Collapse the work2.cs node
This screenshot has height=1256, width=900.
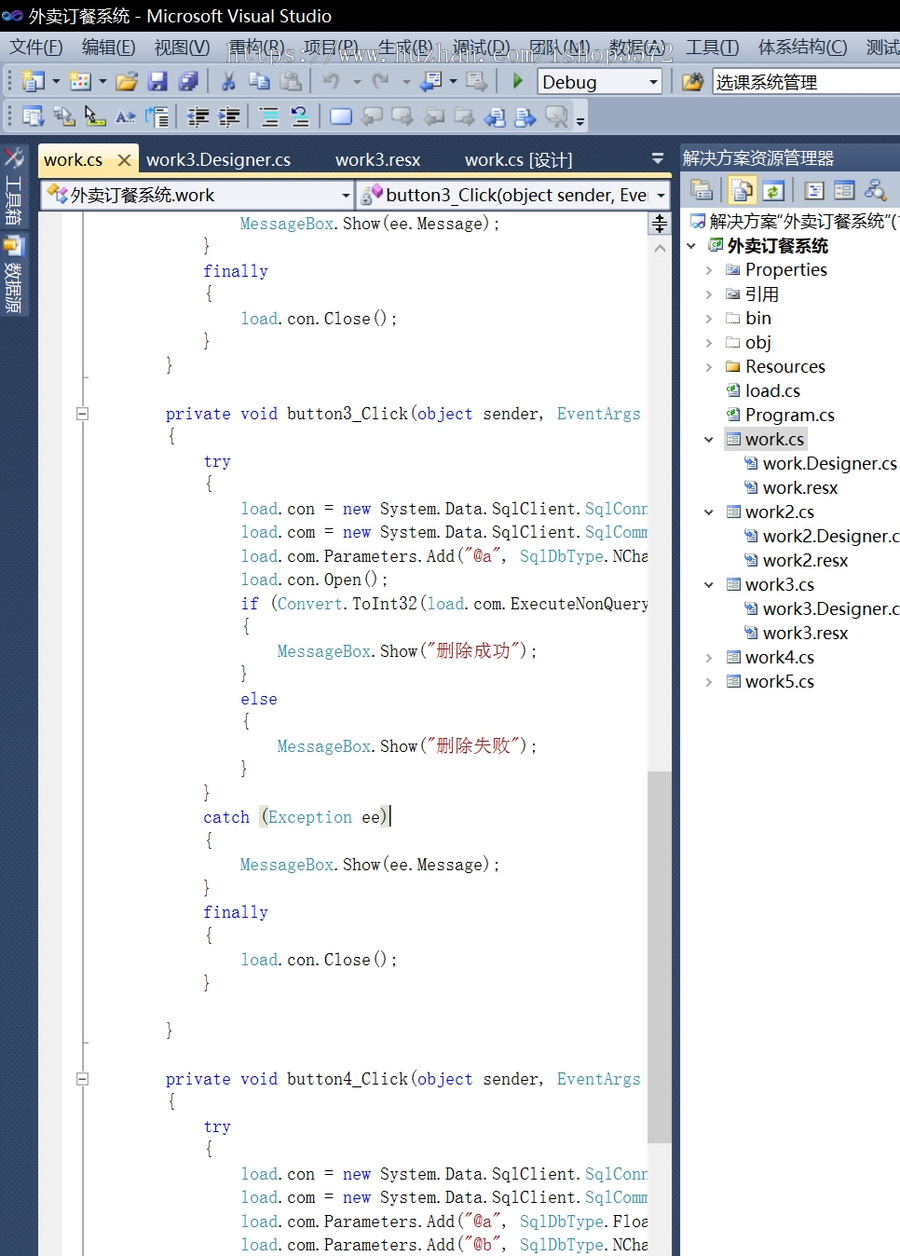coord(709,512)
